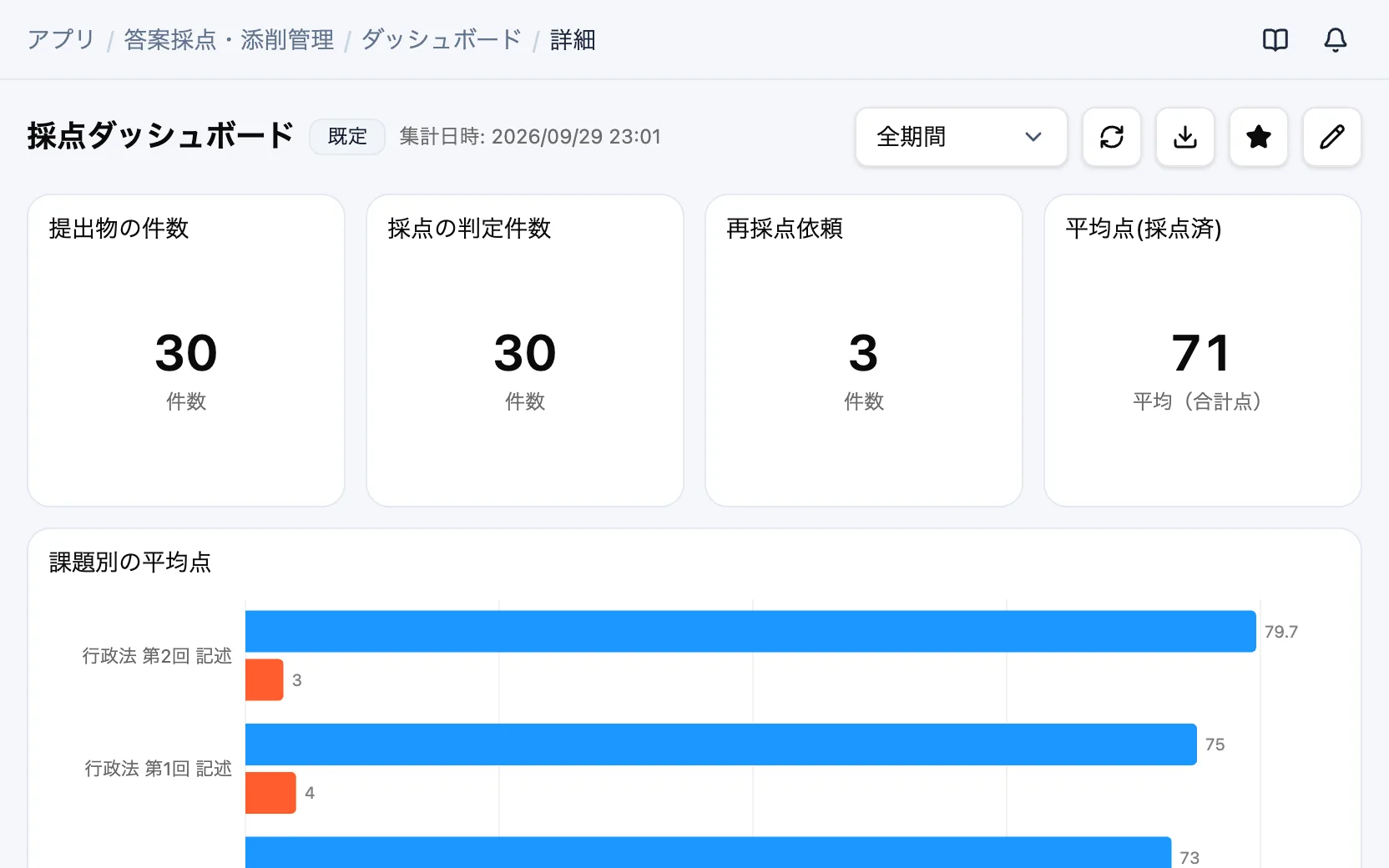
Task: Click the 既定 badge
Action: tap(347, 137)
